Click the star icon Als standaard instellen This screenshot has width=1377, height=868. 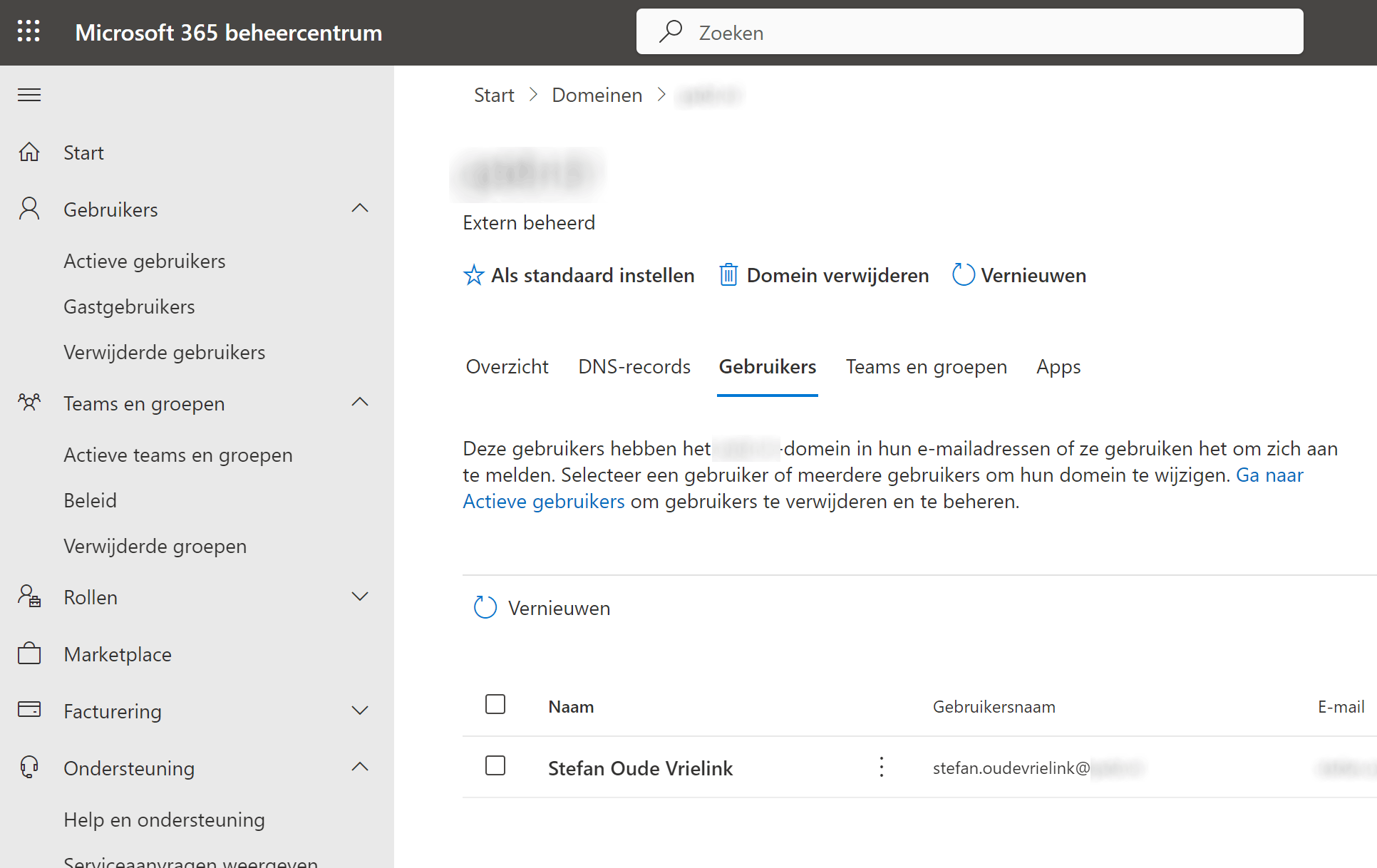pos(473,275)
